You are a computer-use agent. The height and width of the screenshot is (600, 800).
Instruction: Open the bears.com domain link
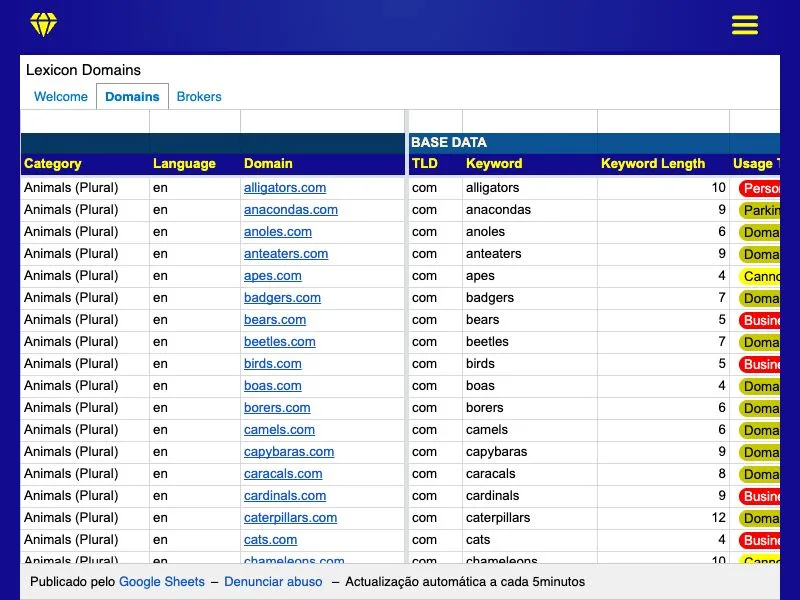pyautogui.click(x=275, y=319)
